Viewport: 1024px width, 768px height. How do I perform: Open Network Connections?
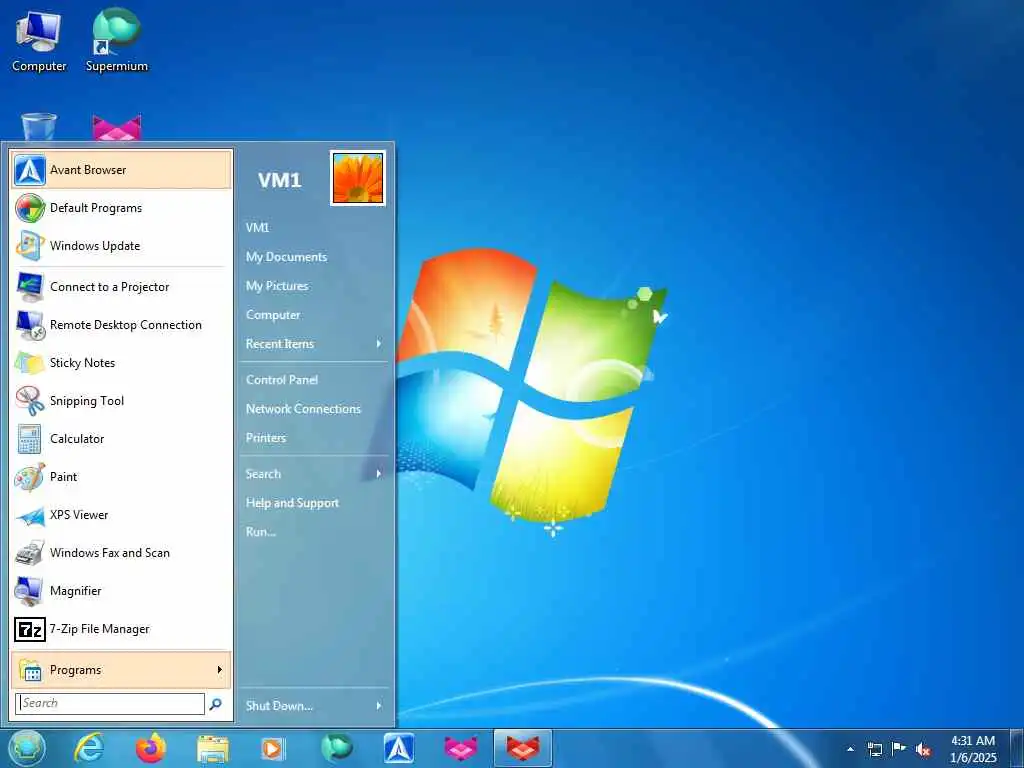[x=303, y=409]
